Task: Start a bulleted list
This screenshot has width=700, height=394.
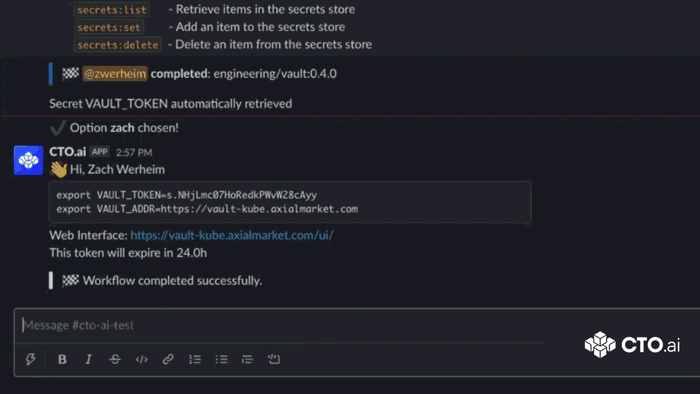Action: coord(221,359)
